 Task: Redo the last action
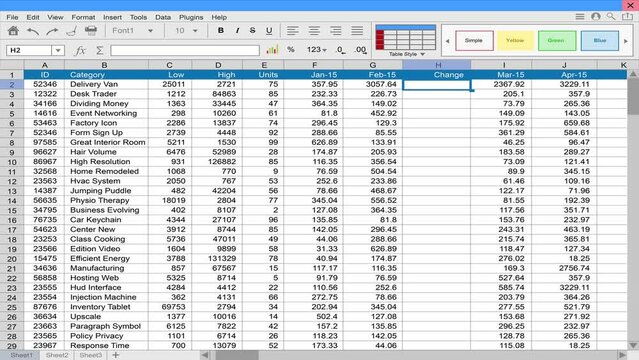tap(52, 31)
